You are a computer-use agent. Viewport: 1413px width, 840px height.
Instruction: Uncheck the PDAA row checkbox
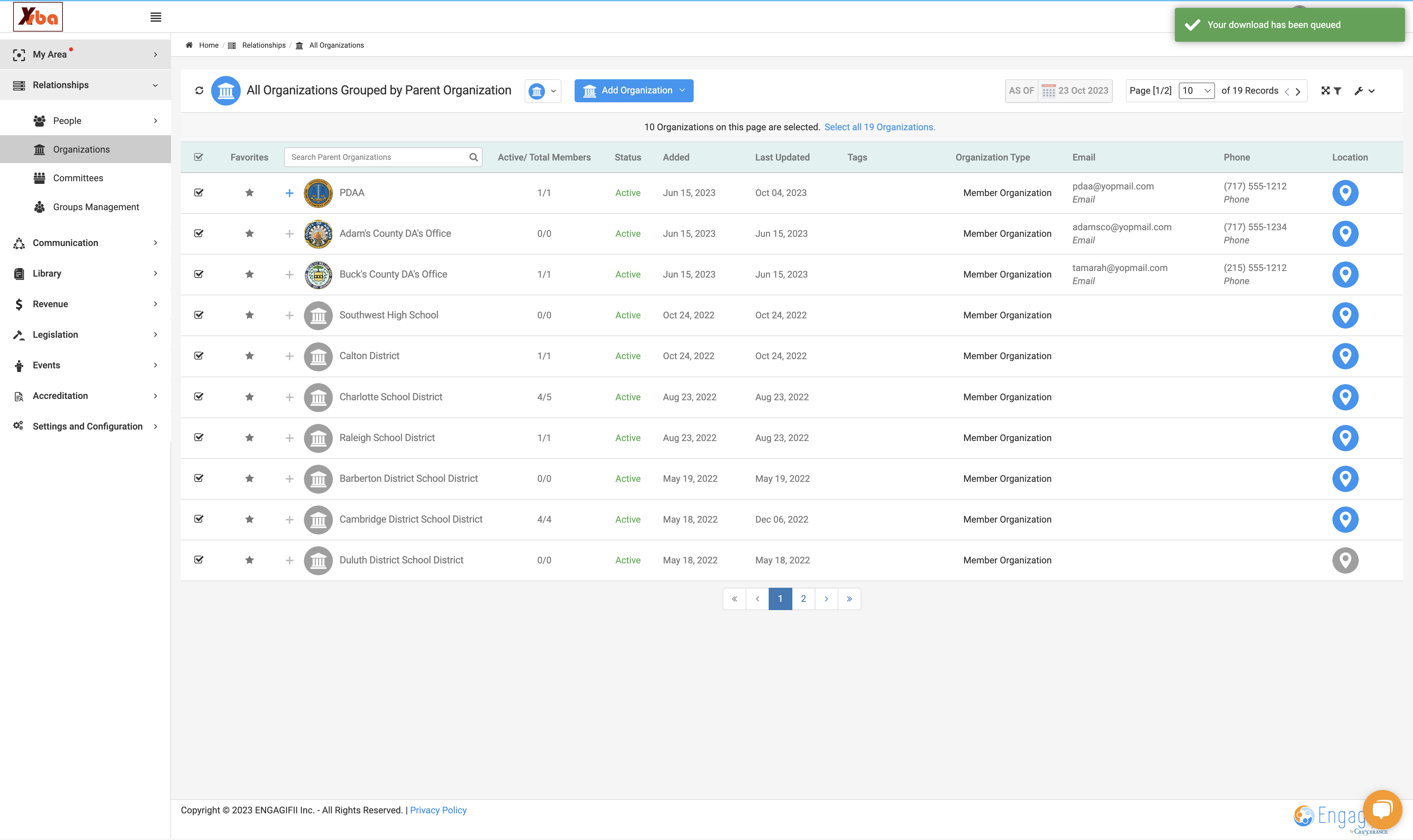point(199,193)
